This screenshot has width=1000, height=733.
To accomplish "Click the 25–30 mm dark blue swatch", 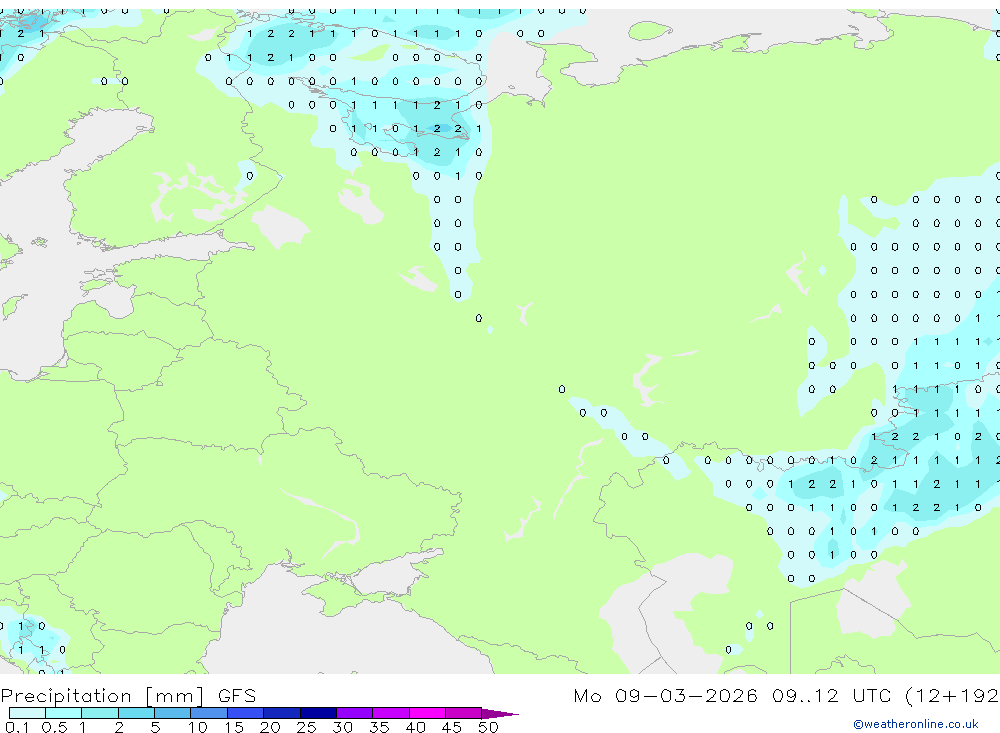I will click(318, 713).
